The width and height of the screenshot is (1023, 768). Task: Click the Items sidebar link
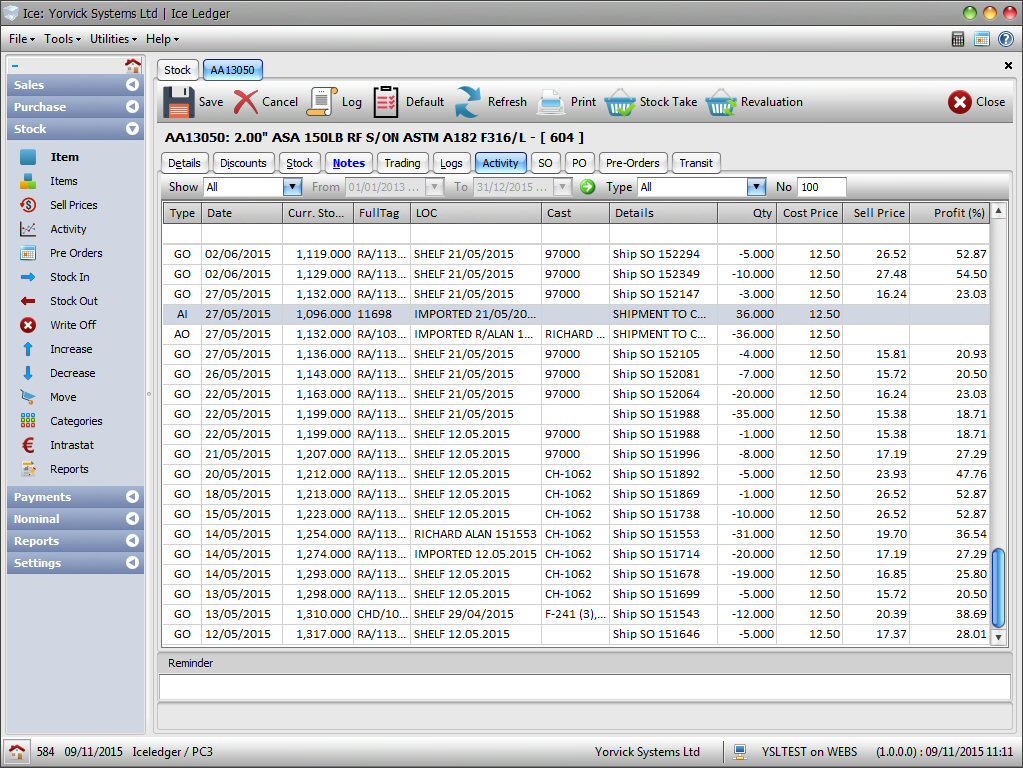(x=64, y=181)
